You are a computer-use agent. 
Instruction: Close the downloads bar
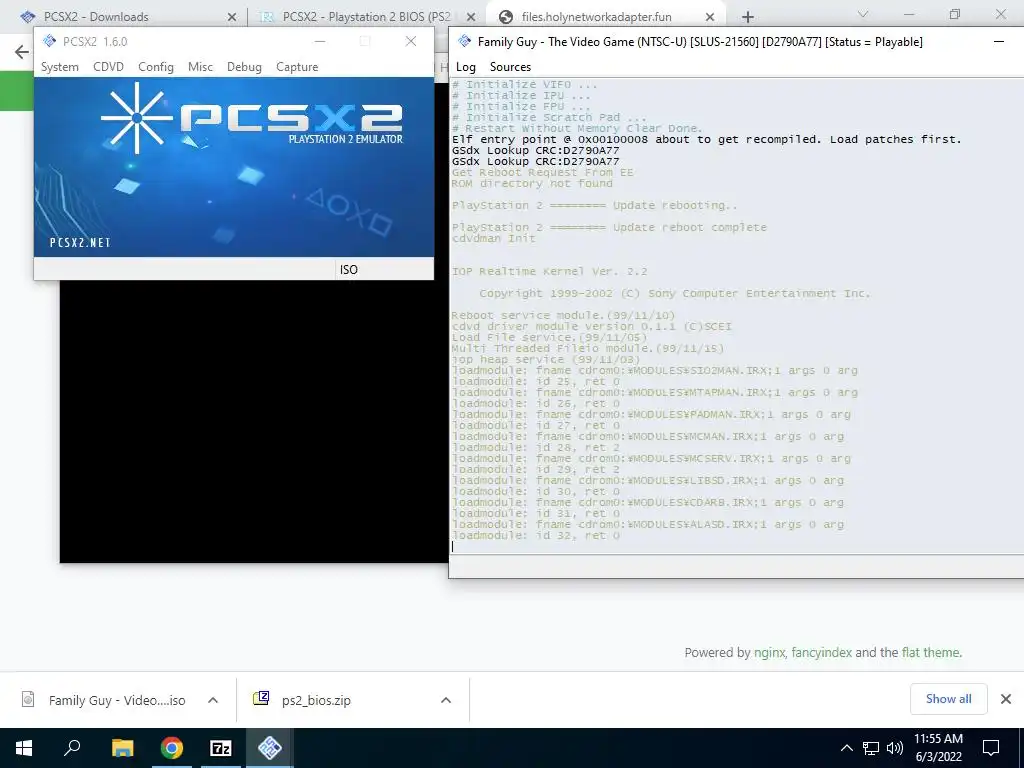click(1006, 699)
